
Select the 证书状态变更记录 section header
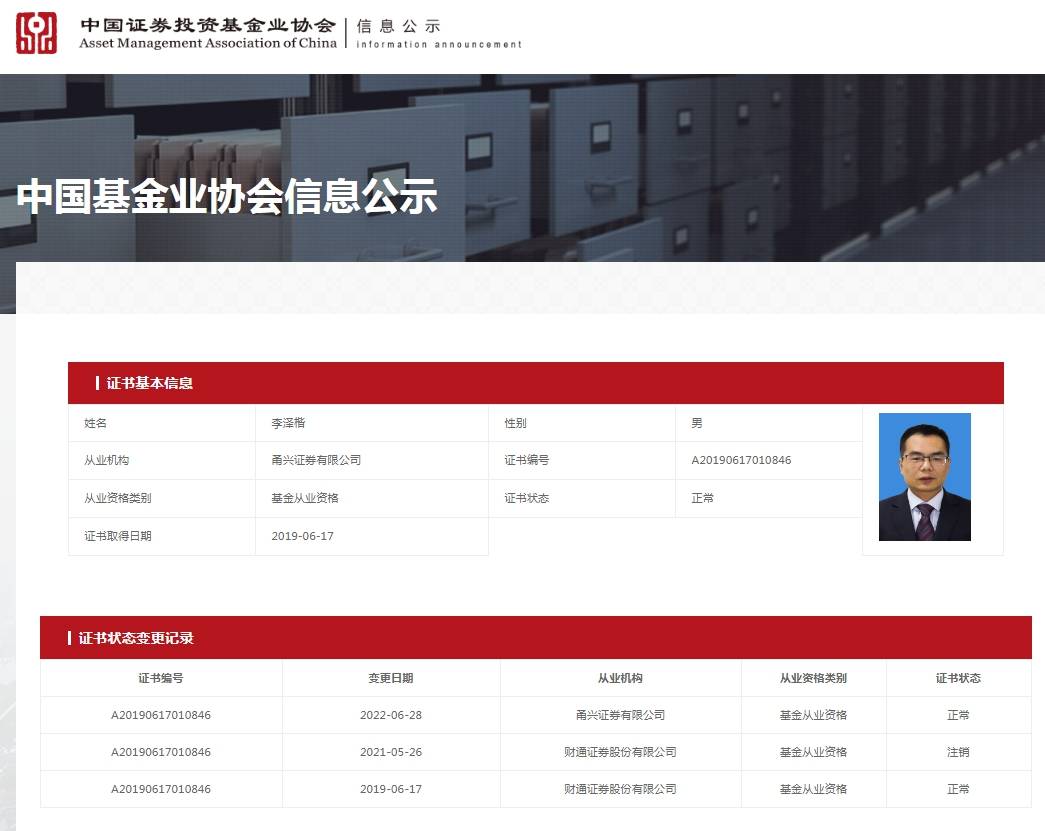(x=136, y=638)
